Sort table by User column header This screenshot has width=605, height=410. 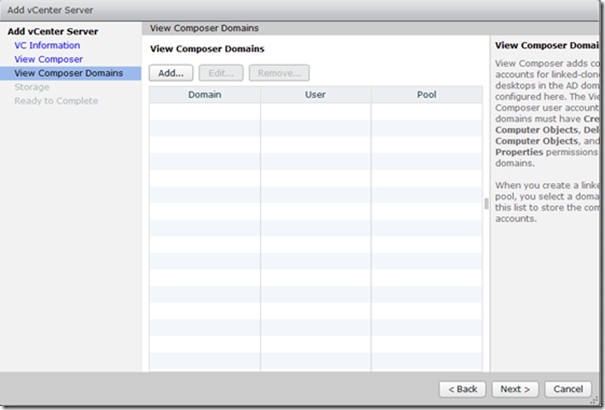[316, 94]
